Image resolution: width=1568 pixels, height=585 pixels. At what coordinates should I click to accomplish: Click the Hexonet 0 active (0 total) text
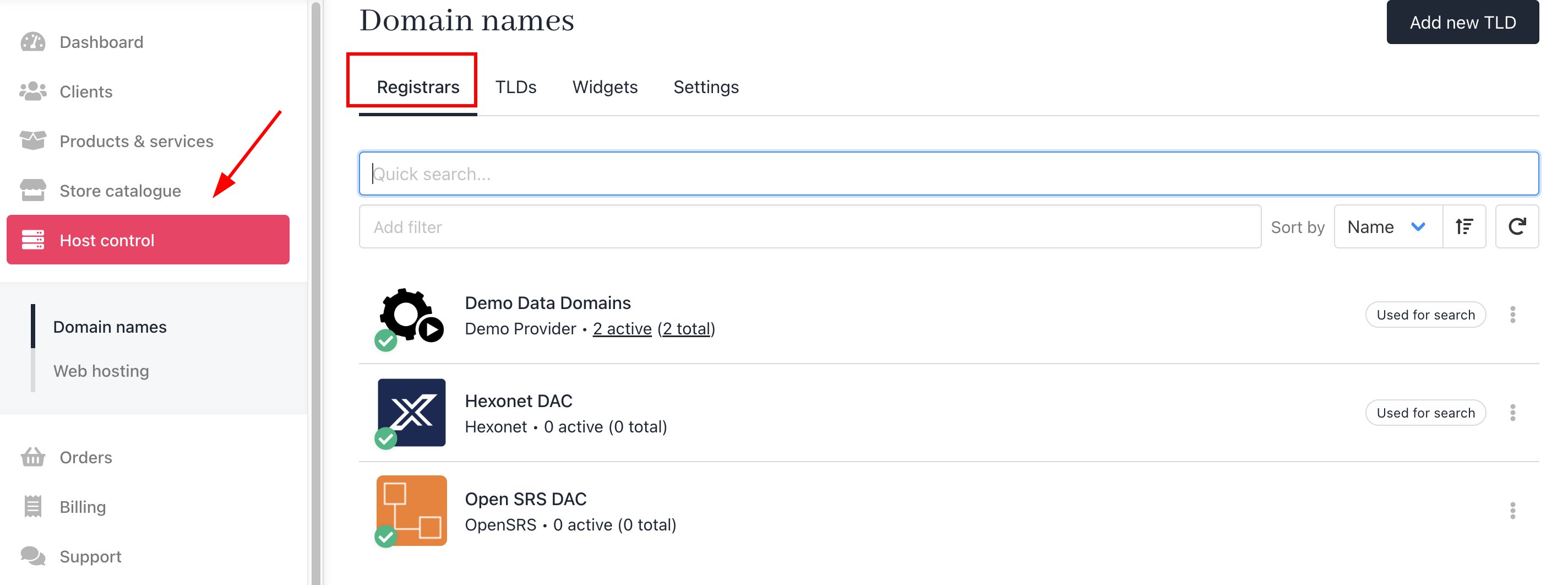565,427
